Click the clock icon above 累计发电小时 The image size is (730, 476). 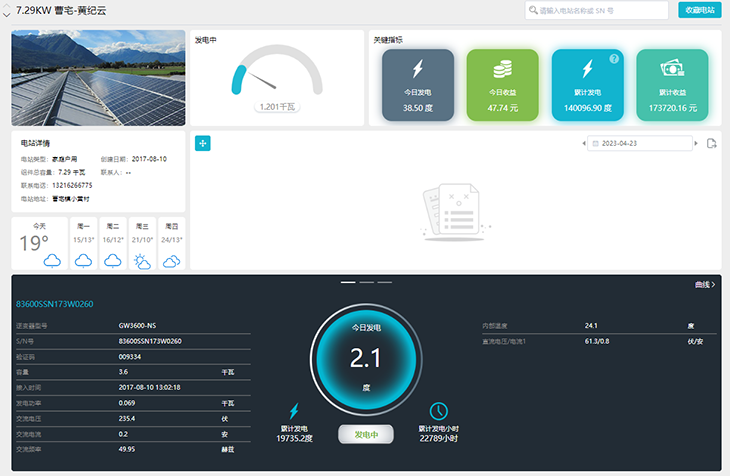pyautogui.click(x=438, y=411)
